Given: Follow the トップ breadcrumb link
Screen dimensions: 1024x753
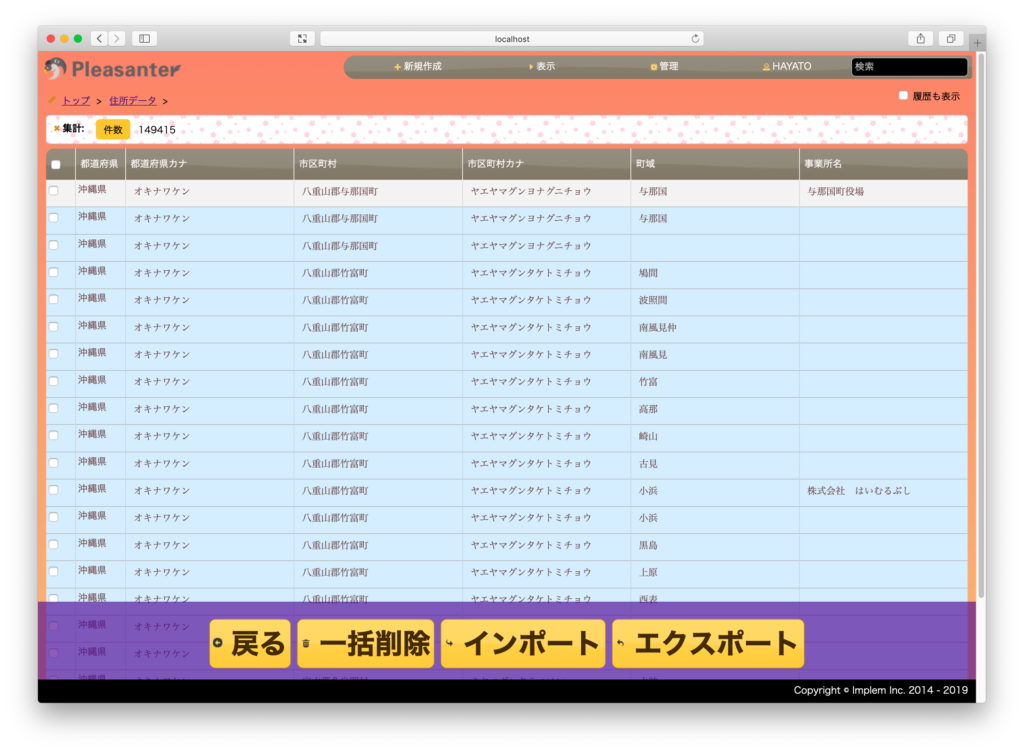Looking at the screenshot, I should pyautogui.click(x=76, y=101).
